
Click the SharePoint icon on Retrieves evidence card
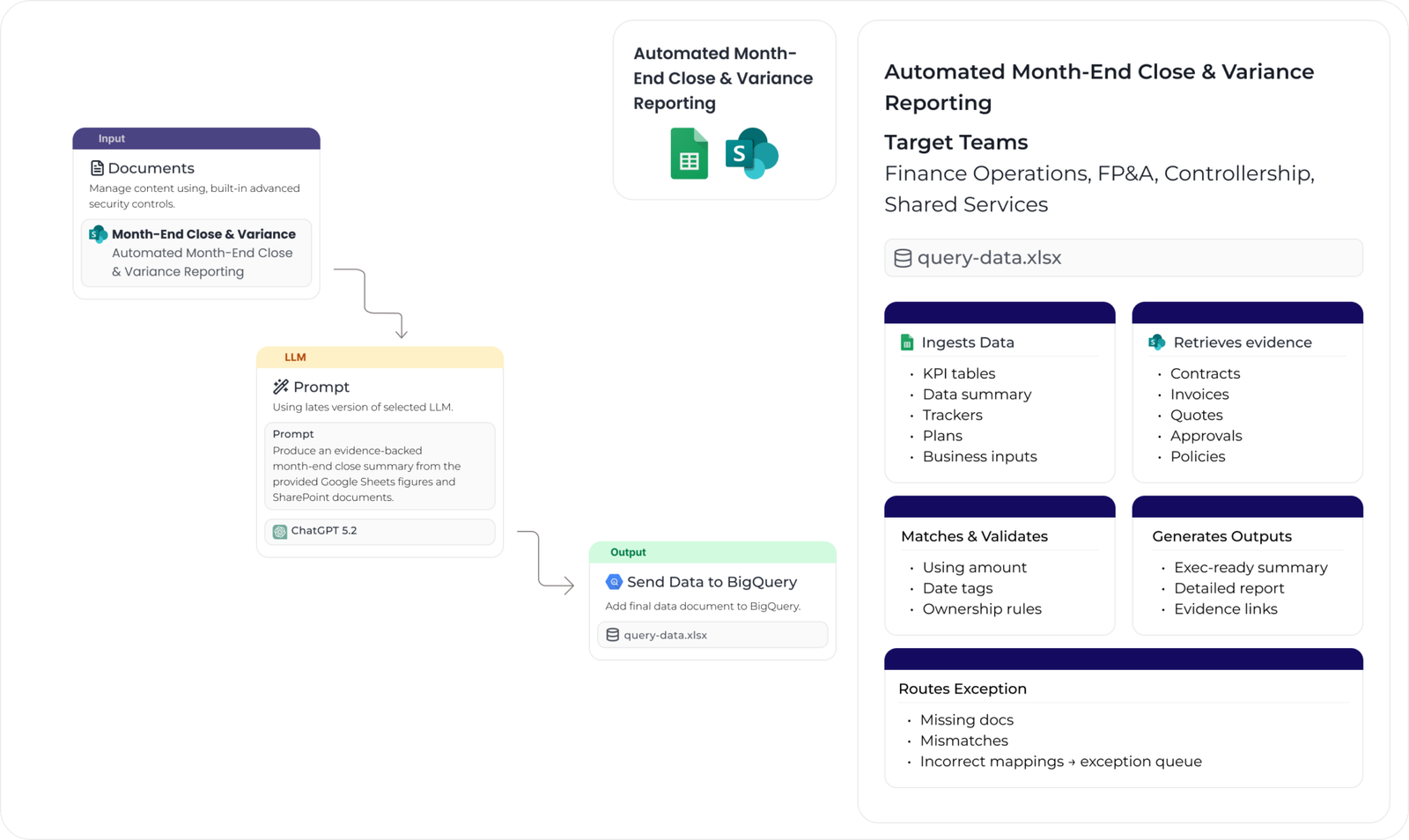click(x=1154, y=341)
